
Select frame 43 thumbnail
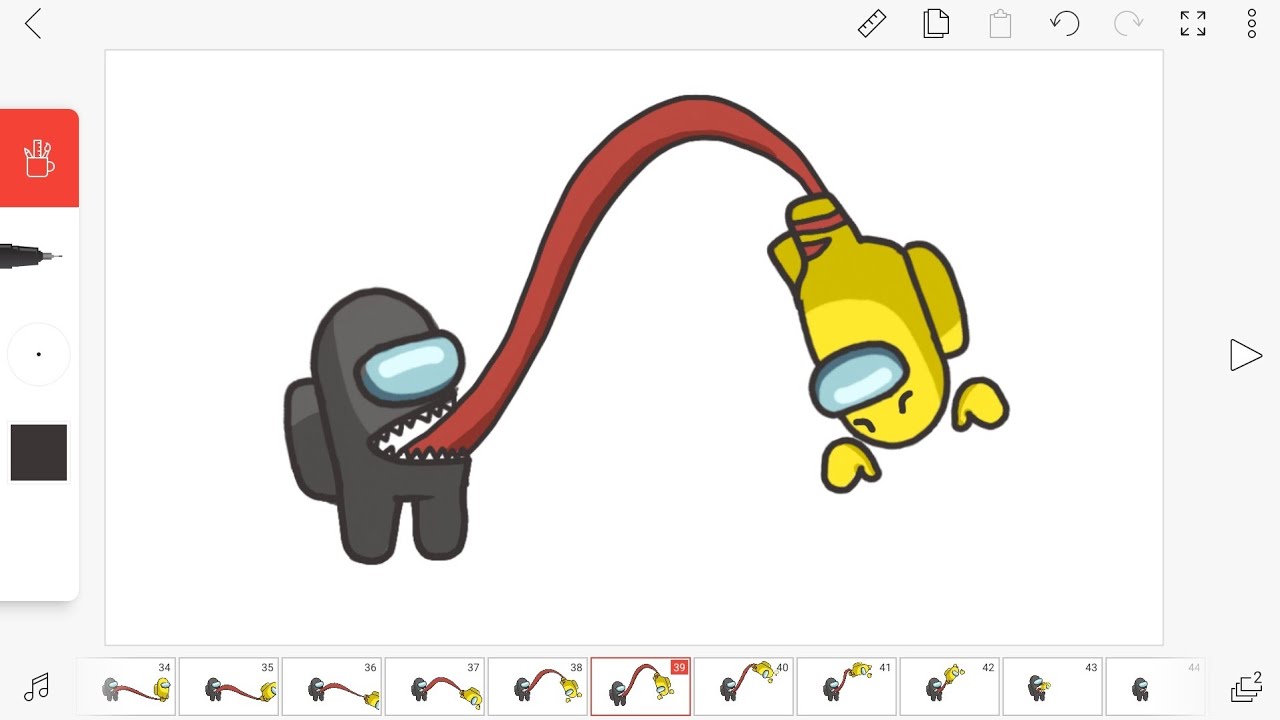click(x=1053, y=686)
